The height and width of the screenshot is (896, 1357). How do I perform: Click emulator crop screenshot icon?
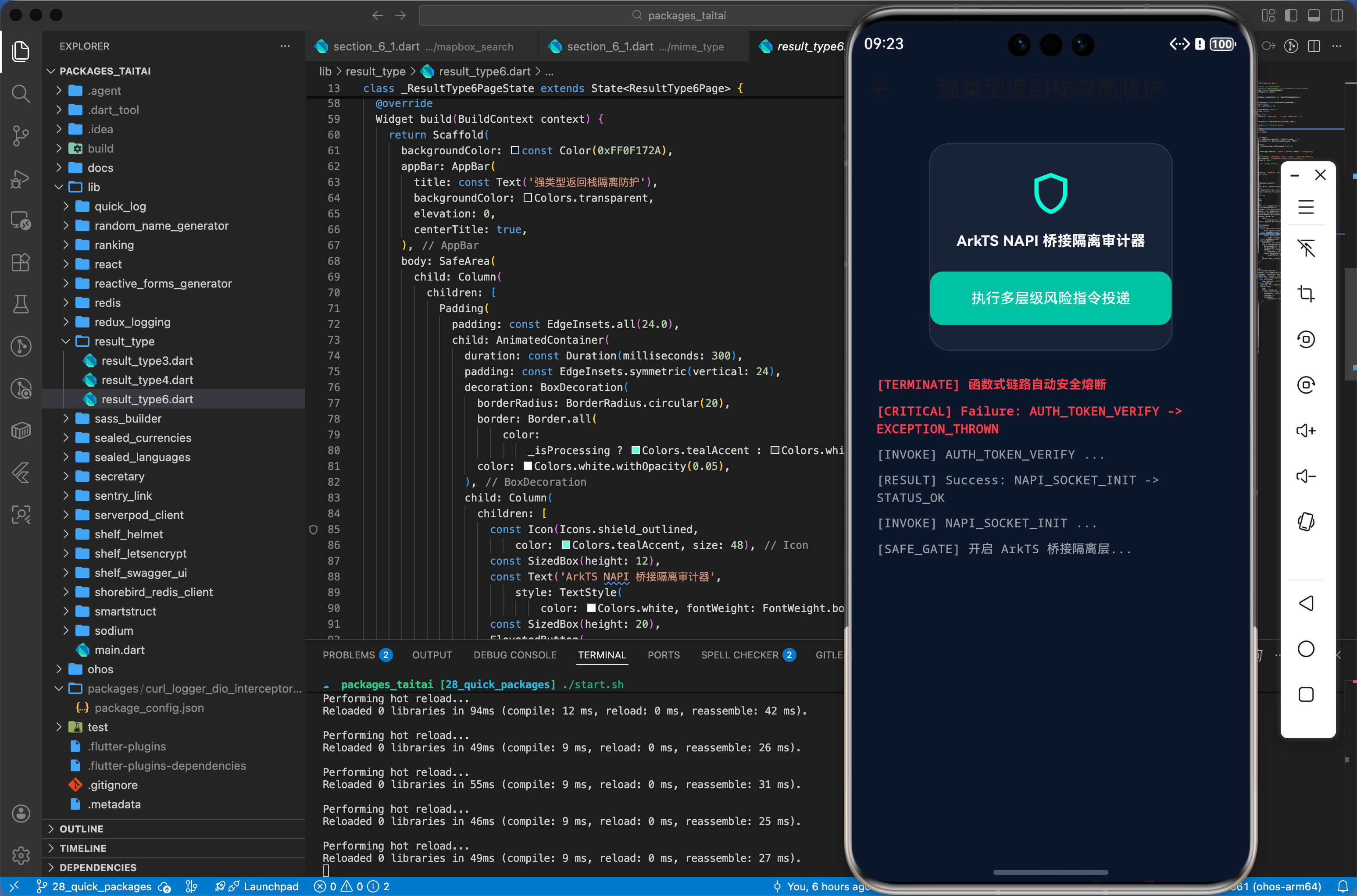click(x=1306, y=294)
